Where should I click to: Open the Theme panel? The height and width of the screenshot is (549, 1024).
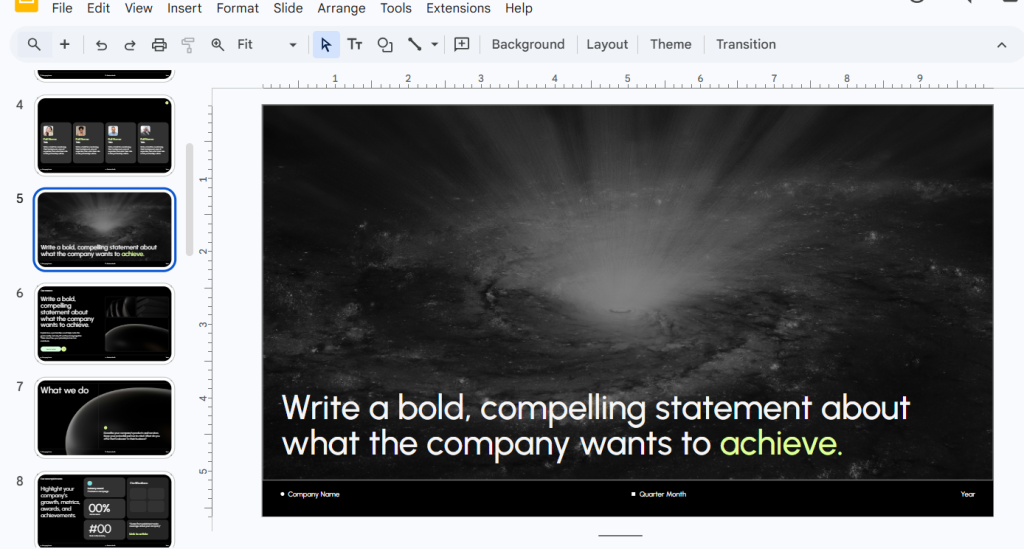coord(670,44)
